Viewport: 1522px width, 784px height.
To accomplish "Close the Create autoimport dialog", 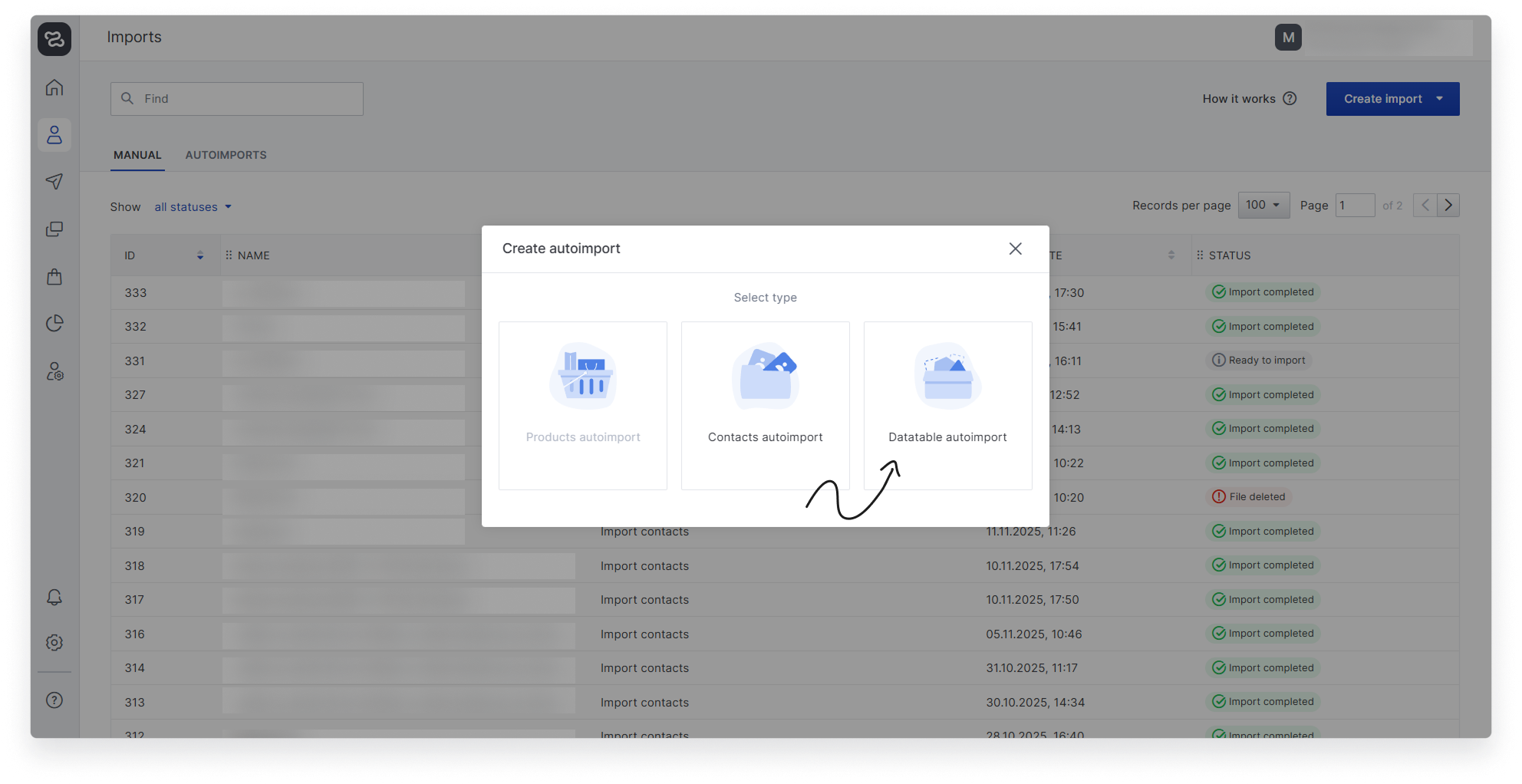I will click(x=1015, y=249).
